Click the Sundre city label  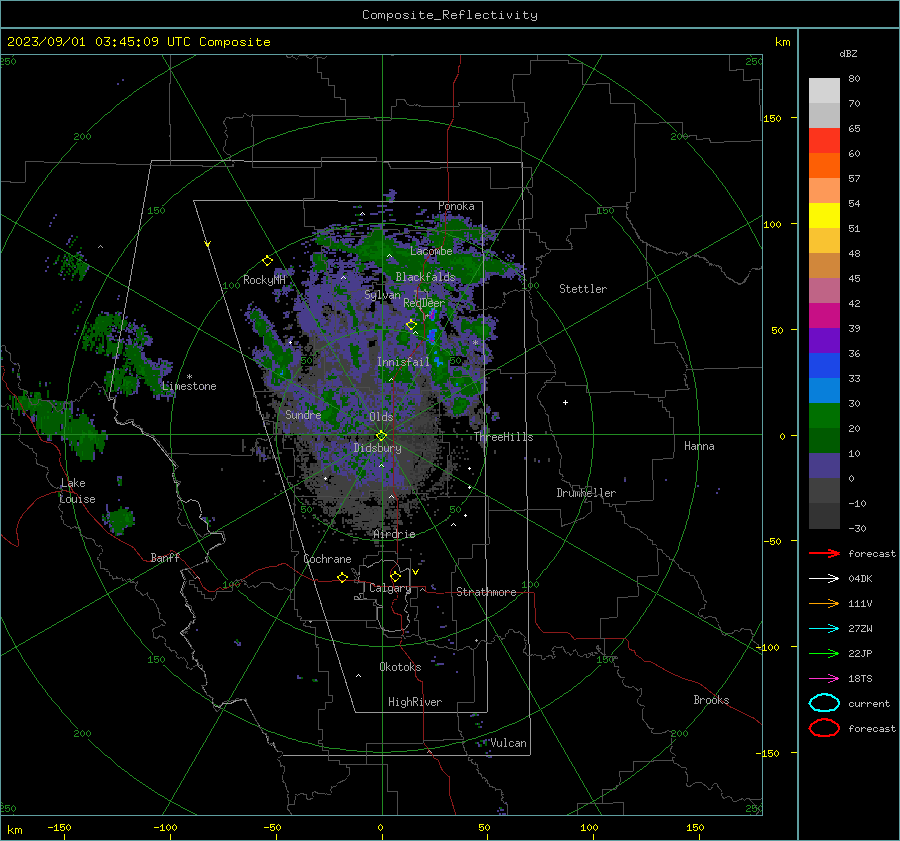click(x=303, y=414)
